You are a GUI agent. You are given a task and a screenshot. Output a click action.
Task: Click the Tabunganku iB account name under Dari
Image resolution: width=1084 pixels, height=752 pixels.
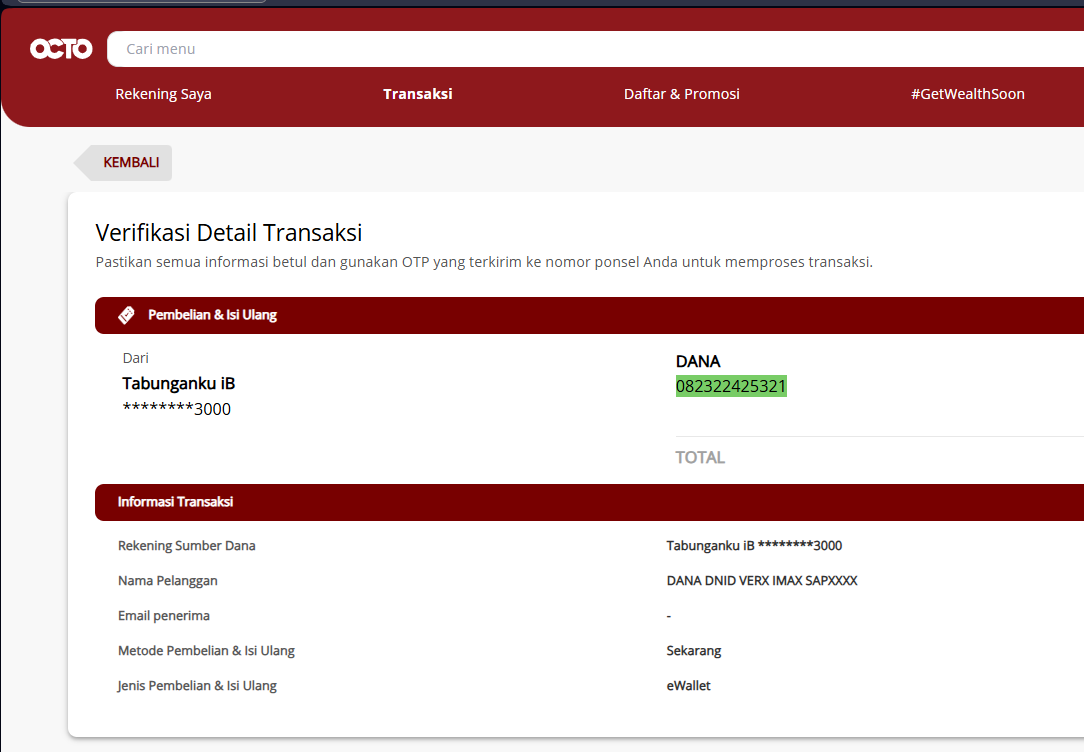coord(178,384)
